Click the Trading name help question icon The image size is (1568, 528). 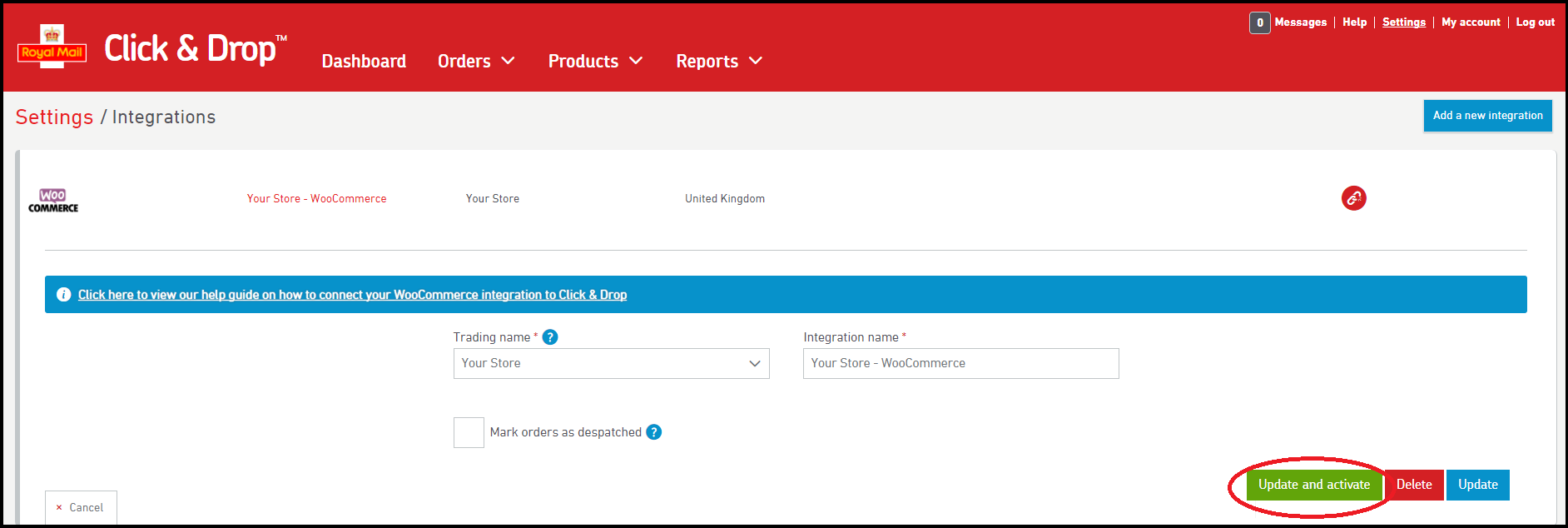(x=550, y=337)
